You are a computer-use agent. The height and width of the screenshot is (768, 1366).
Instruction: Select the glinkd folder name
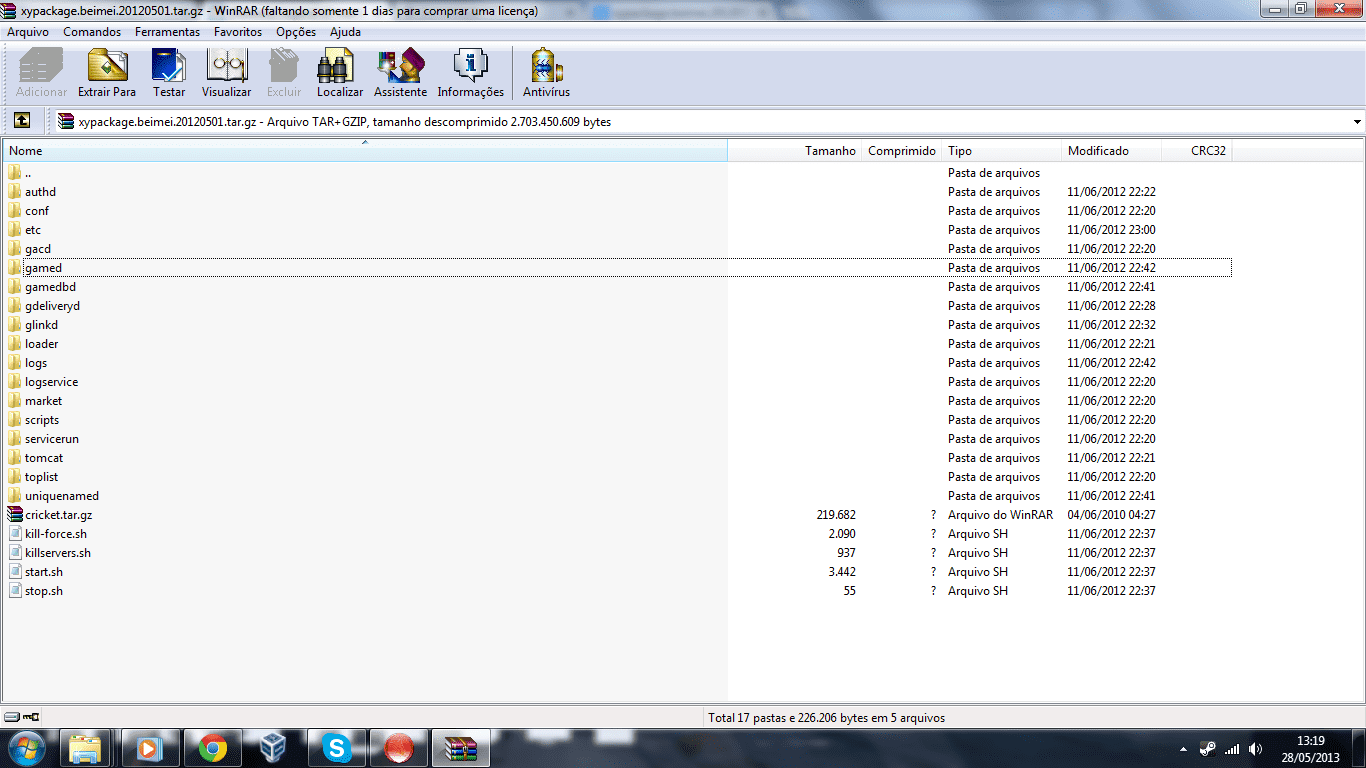[x=42, y=325]
